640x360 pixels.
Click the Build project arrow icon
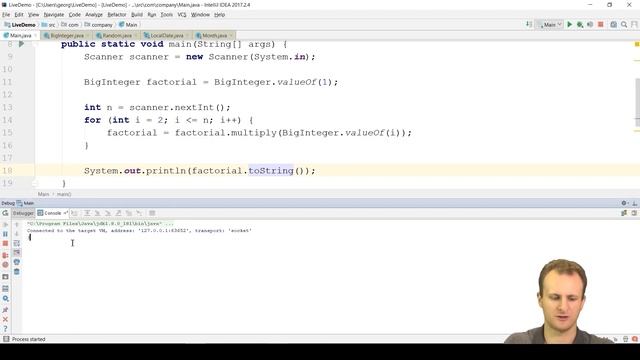tap(529, 25)
